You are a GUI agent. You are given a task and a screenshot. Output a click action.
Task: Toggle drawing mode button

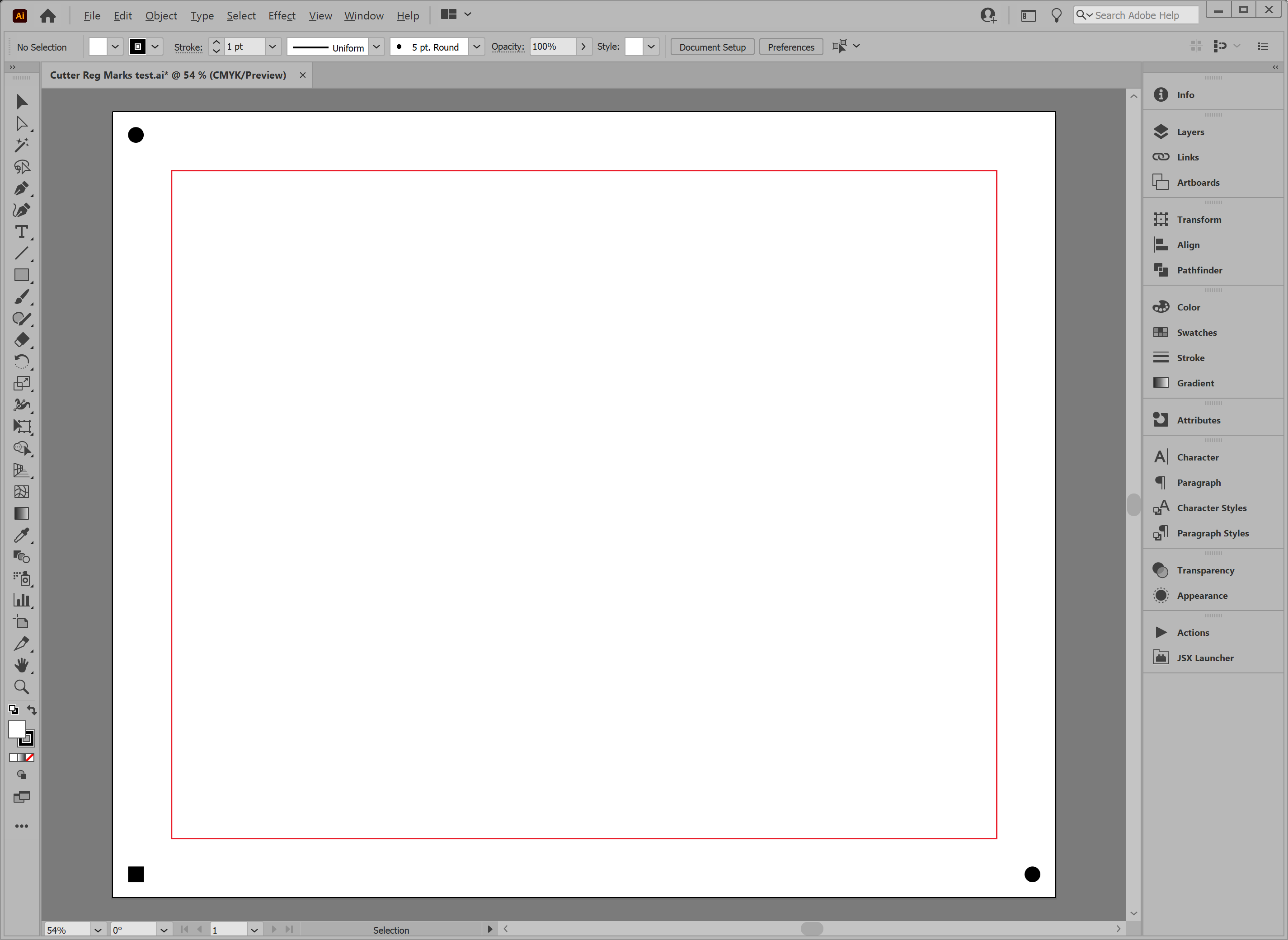coord(22,775)
